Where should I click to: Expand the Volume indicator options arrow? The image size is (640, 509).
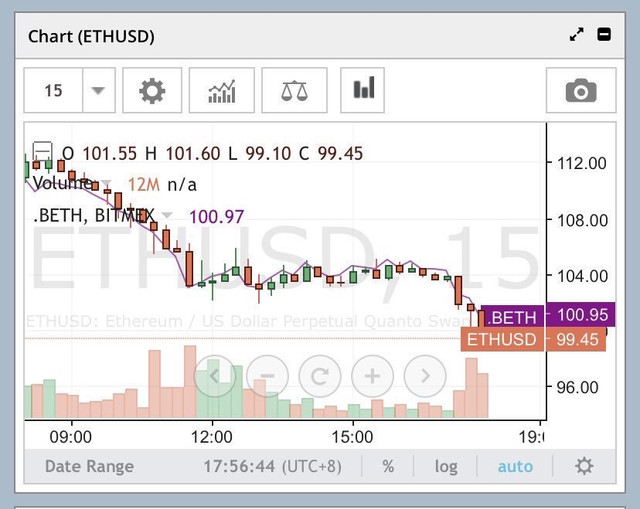(x=106, y=182)
